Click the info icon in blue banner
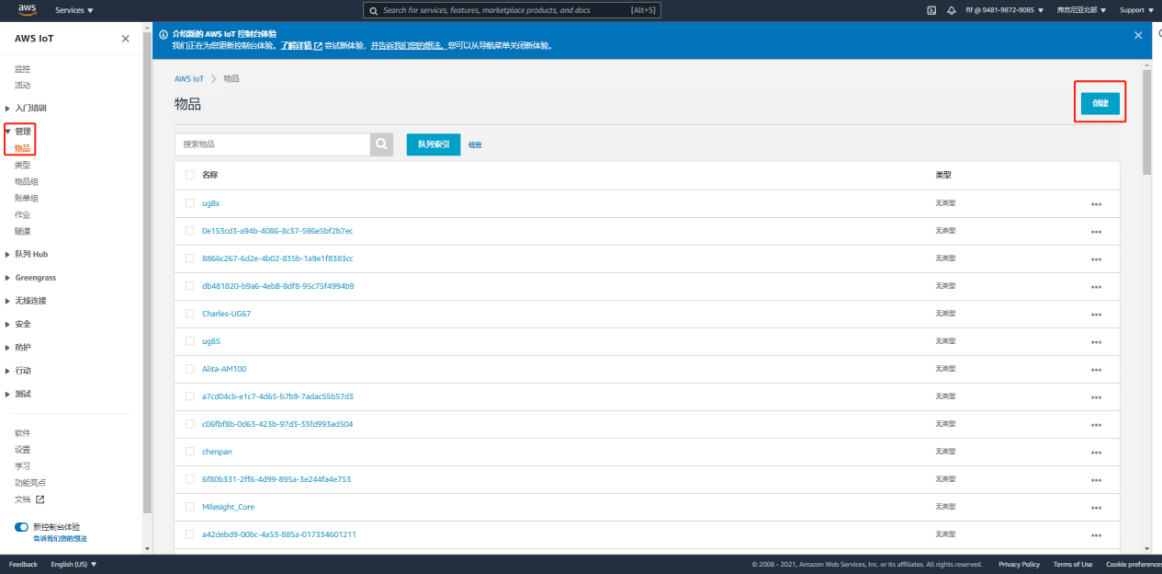The width and height of the screenshot is (1162, 574). click(163, 35)
